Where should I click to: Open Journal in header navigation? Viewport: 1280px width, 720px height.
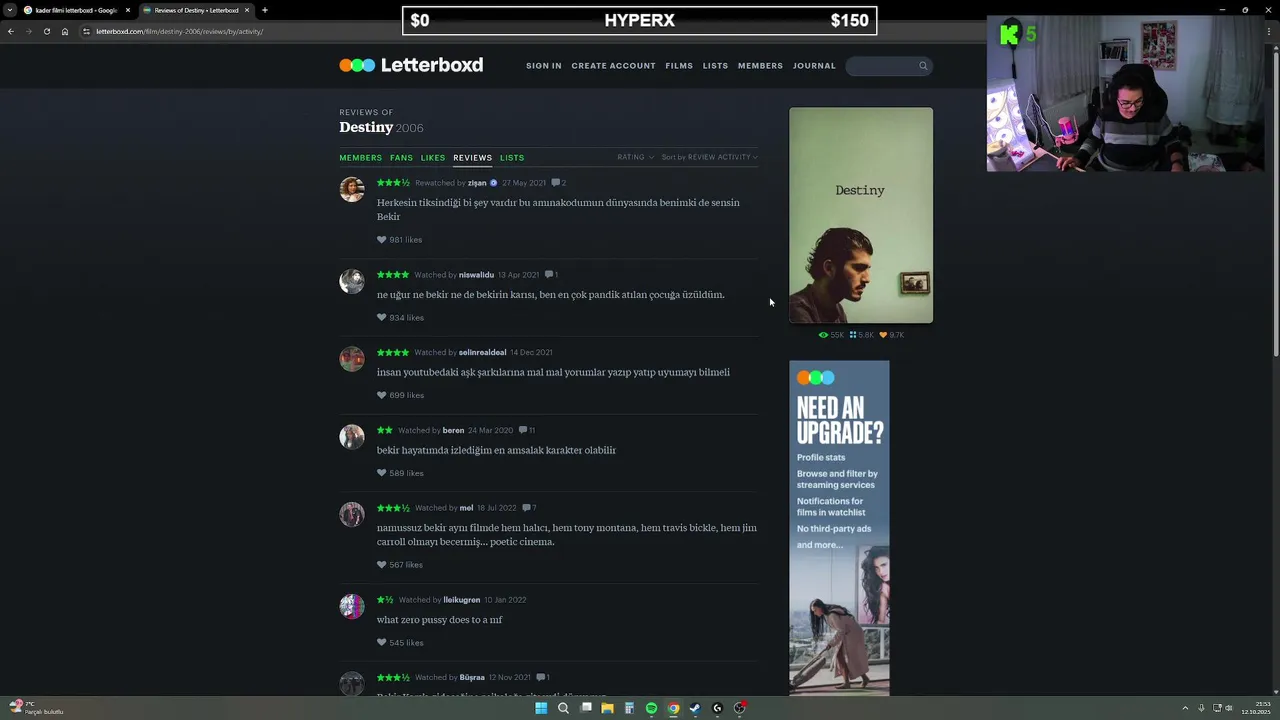[814, 66]
